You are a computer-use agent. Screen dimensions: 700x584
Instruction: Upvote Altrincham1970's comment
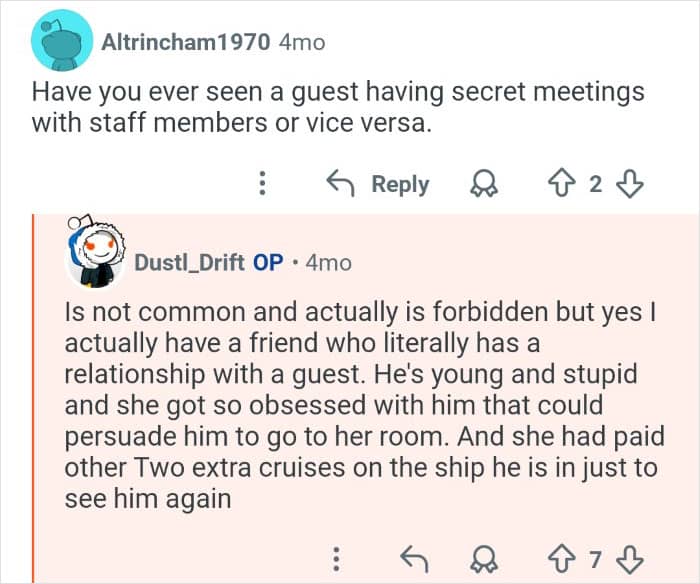(x=562, y=184)
